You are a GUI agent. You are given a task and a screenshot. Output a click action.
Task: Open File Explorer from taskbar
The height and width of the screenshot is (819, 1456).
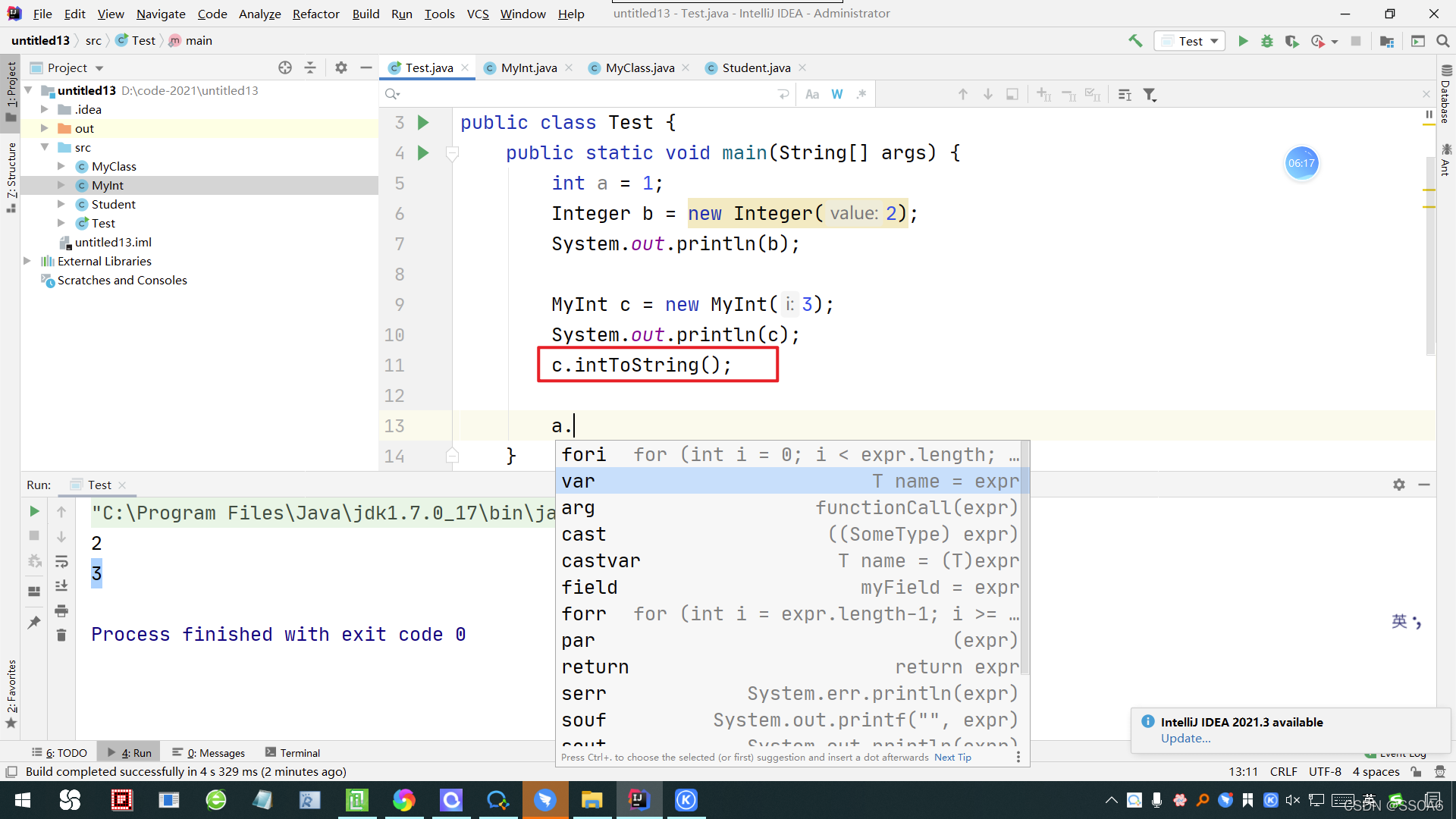(x=591, y=800)
